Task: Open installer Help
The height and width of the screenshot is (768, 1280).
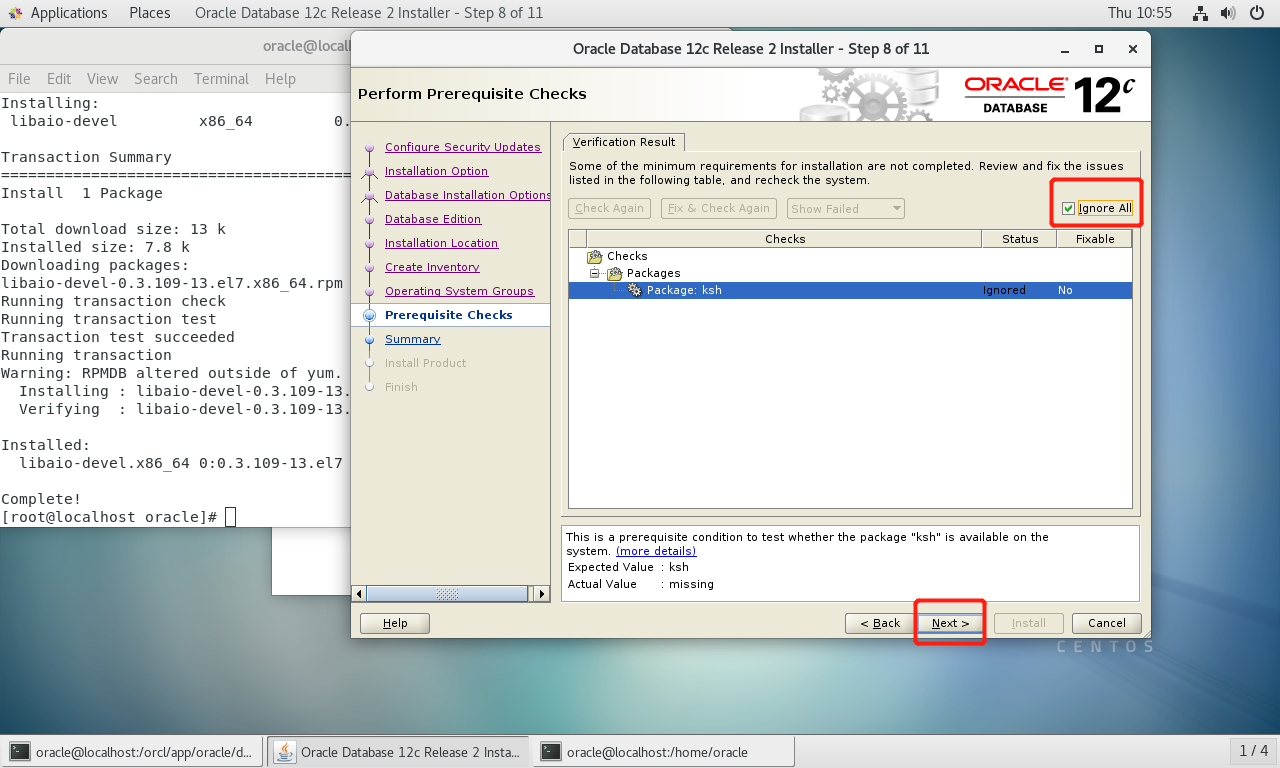Action: (x=395, y=623)
